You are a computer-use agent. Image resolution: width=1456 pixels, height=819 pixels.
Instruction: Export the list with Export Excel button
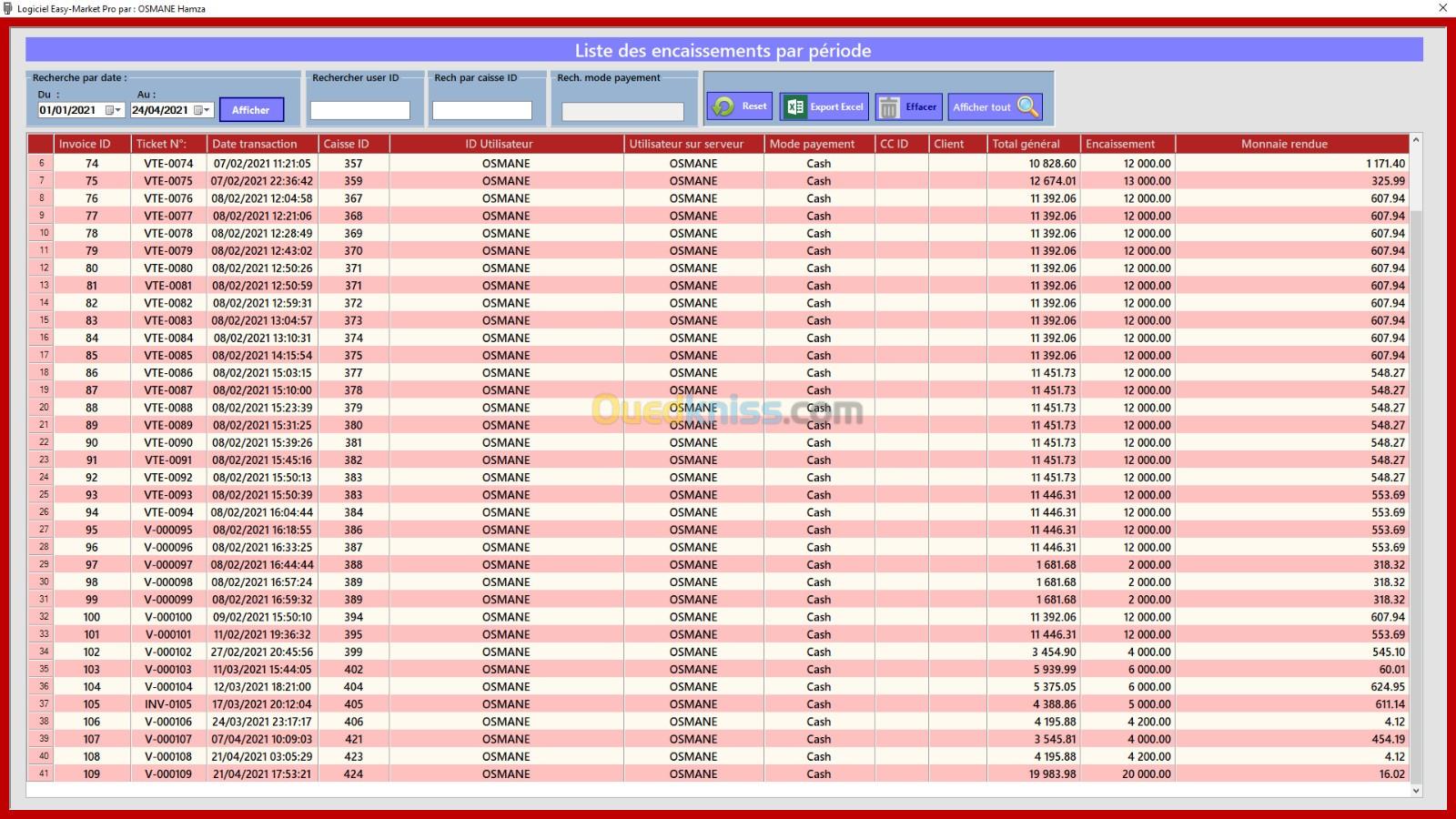824,106
